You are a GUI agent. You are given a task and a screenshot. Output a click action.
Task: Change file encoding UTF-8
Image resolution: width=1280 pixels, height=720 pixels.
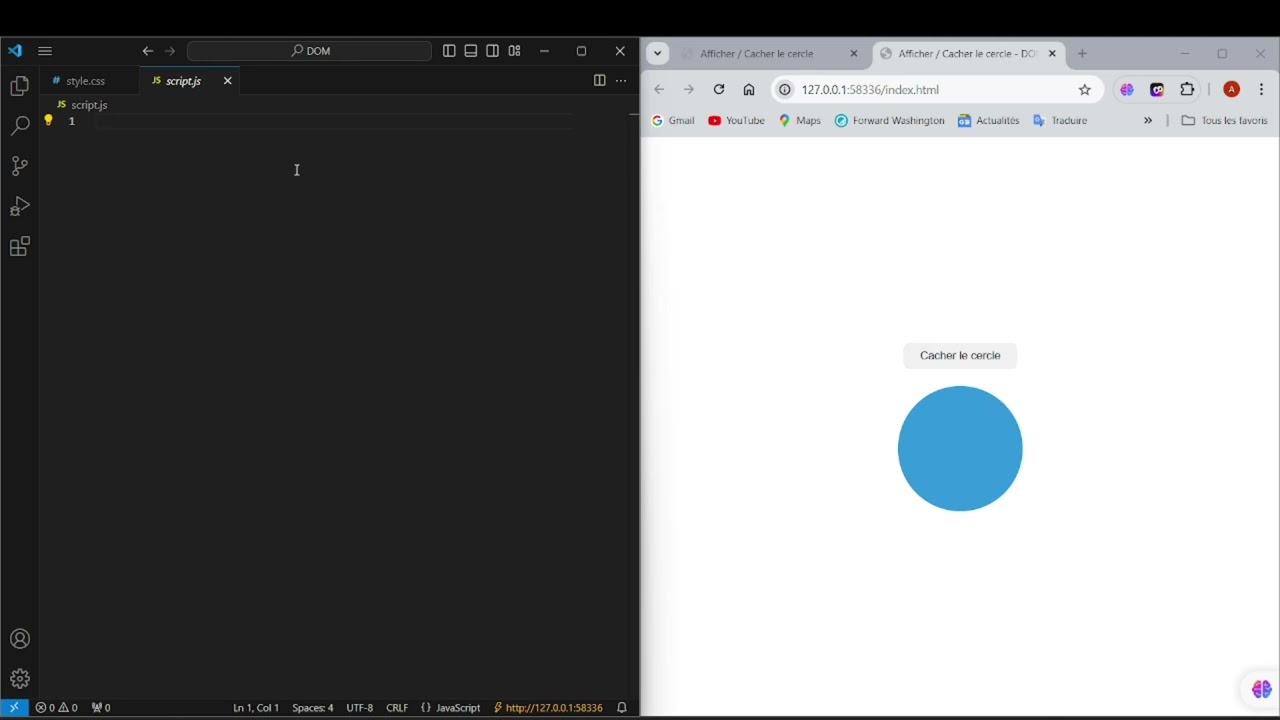click(x=360, y=708)
